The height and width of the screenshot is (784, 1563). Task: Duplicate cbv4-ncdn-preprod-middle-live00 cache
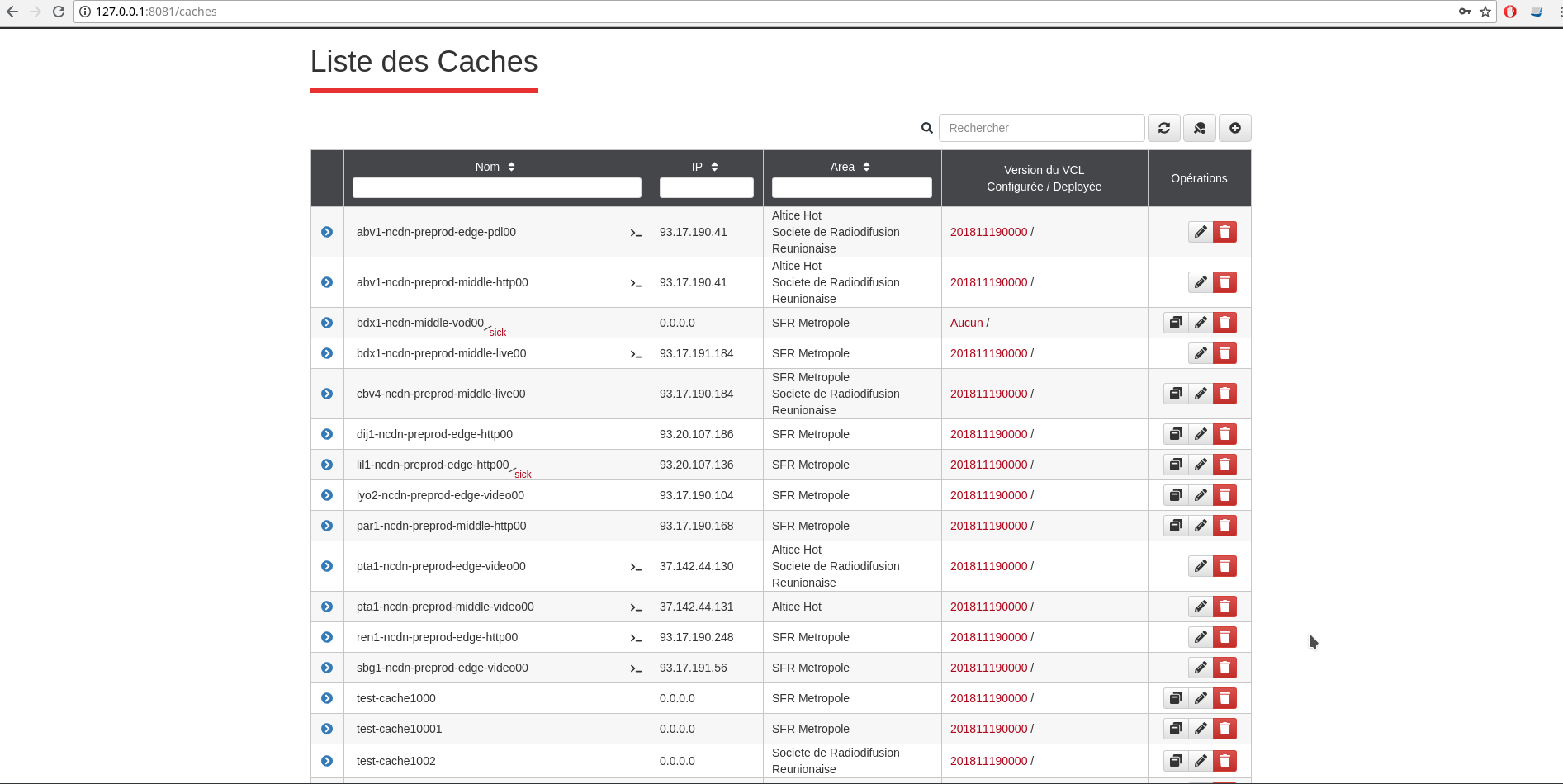(x=1176, y=394)
